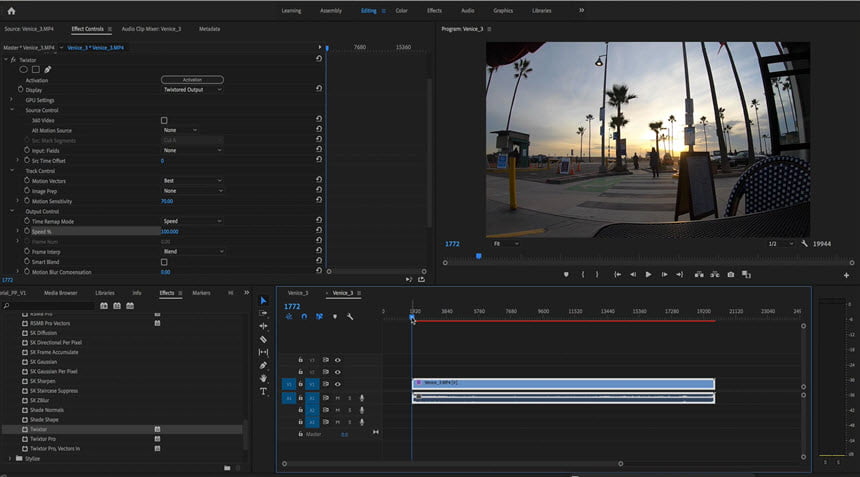The width and height of the screenshot is (860, 477).
Task: Step back one frame
Action: point(633,275)
